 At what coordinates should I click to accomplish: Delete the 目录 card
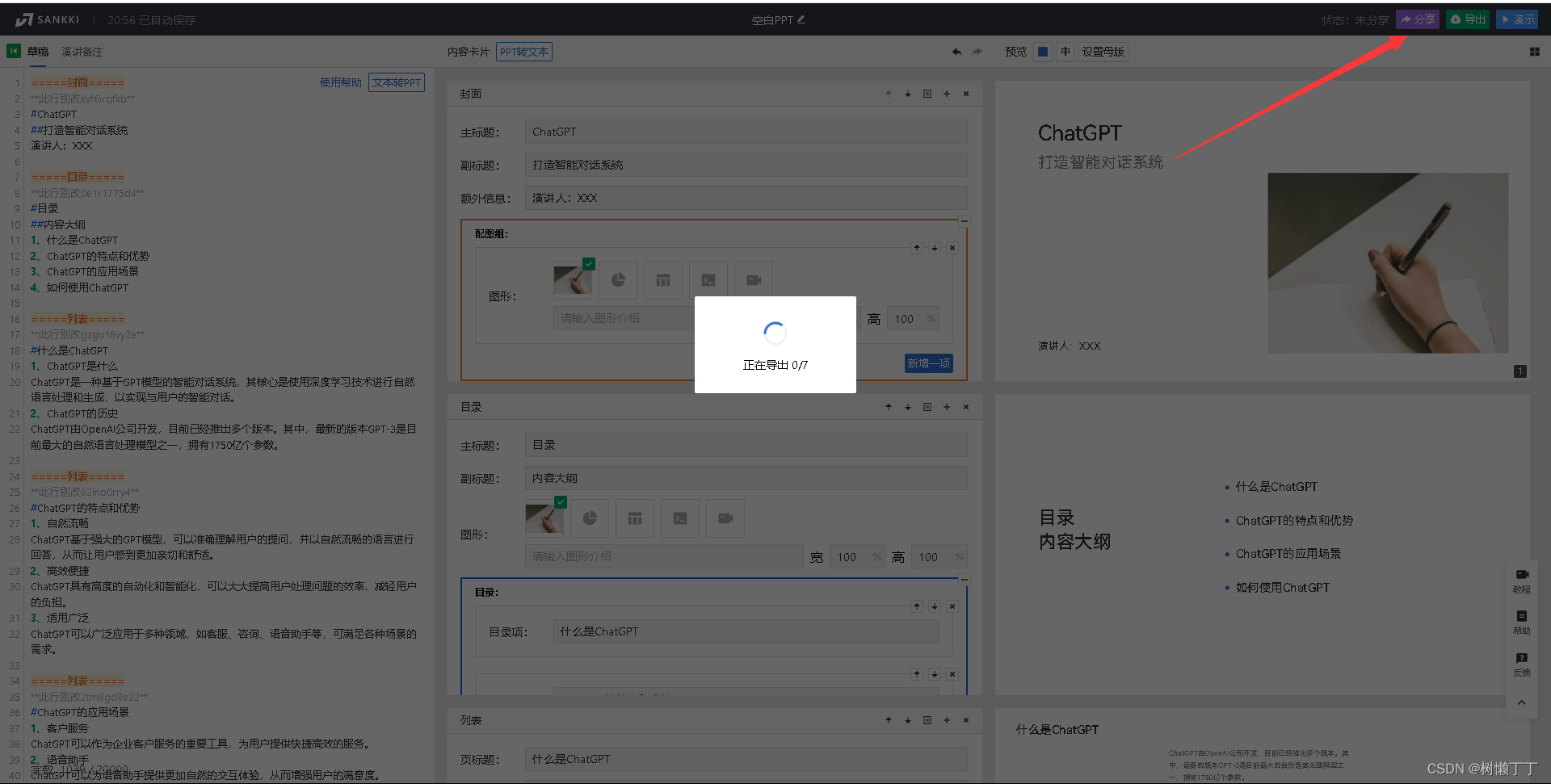point(966,407)
